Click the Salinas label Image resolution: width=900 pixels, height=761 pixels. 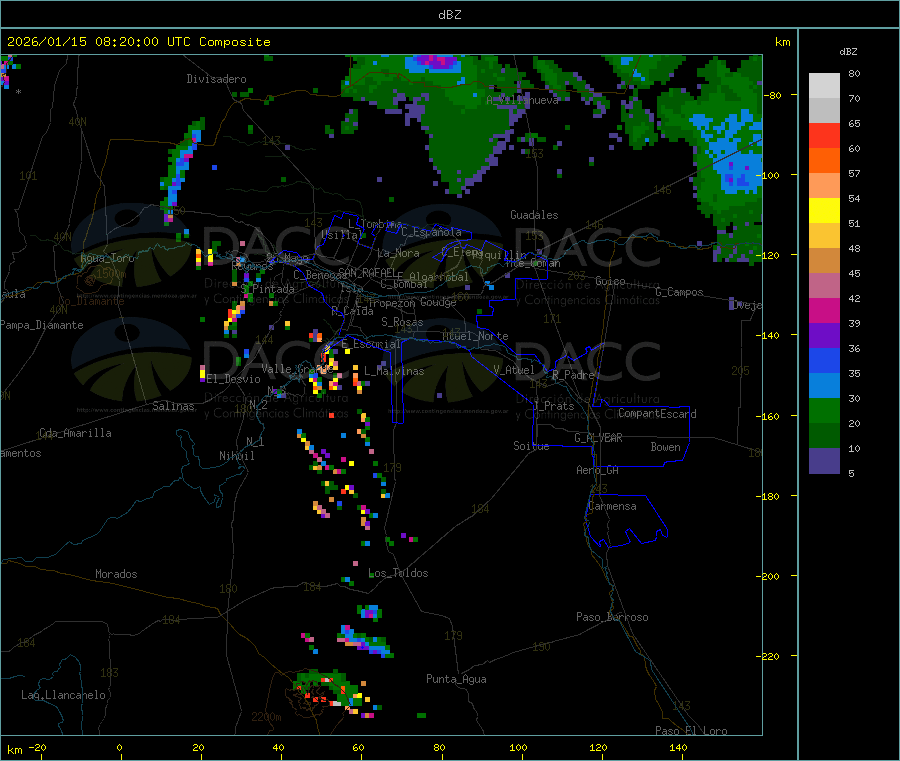173,406
